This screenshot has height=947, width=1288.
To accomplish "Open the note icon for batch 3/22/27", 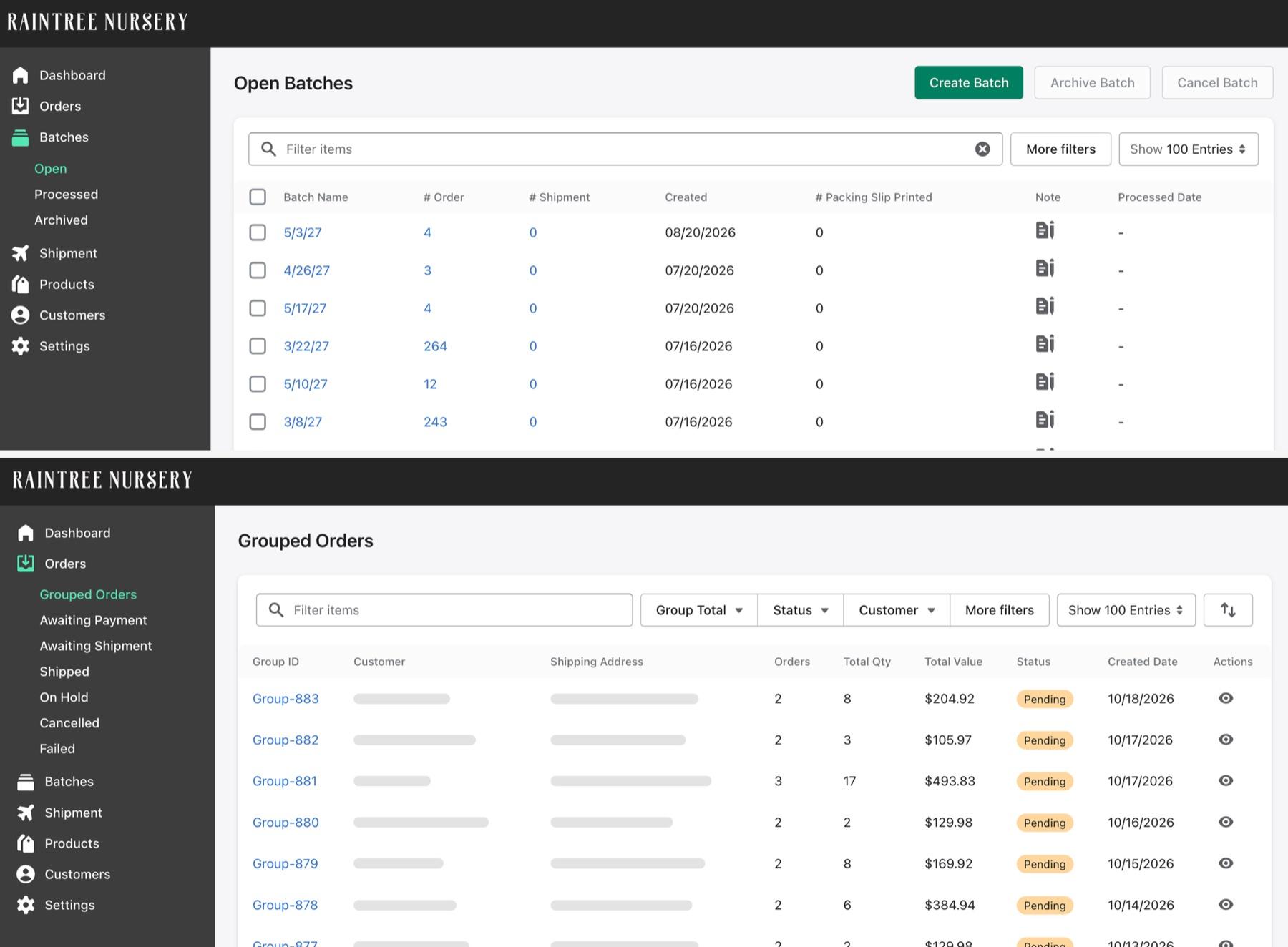I will click(x=1045, y=344).
